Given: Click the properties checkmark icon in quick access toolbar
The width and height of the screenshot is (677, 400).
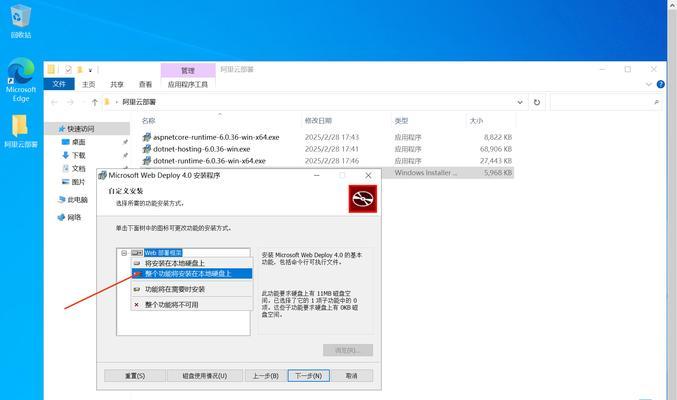Looking at the screenshot, I should [68, 70].
